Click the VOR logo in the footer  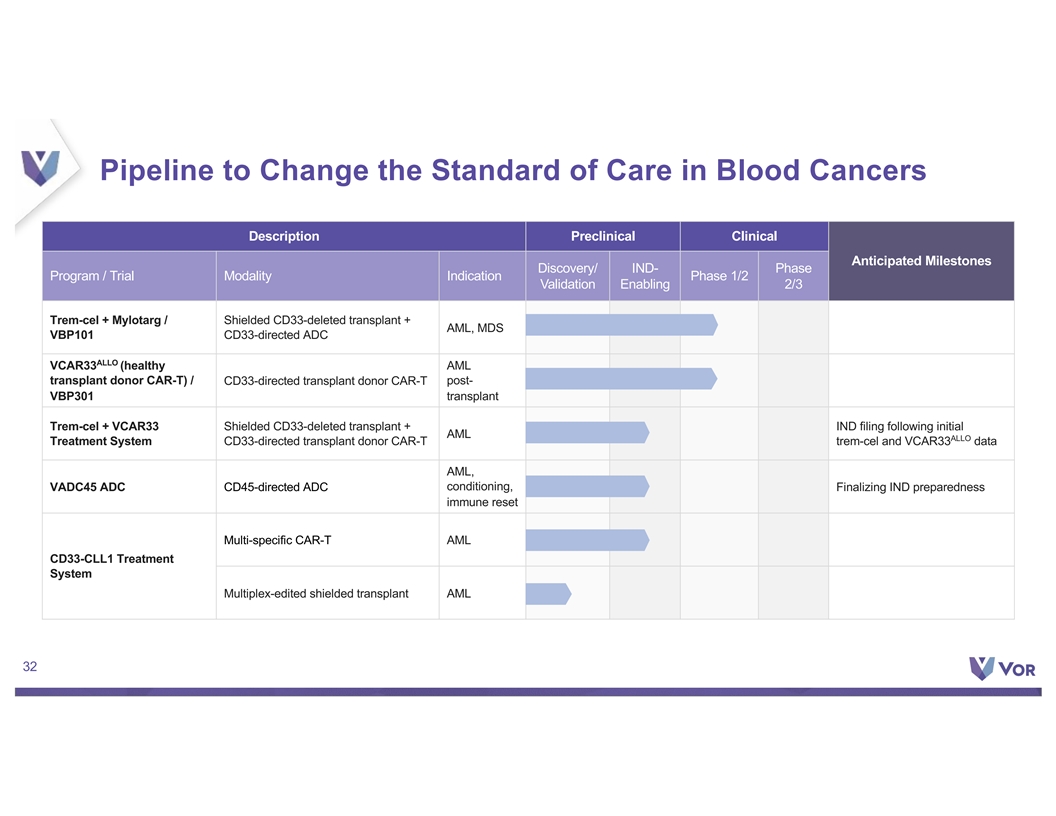(1001, 668)
